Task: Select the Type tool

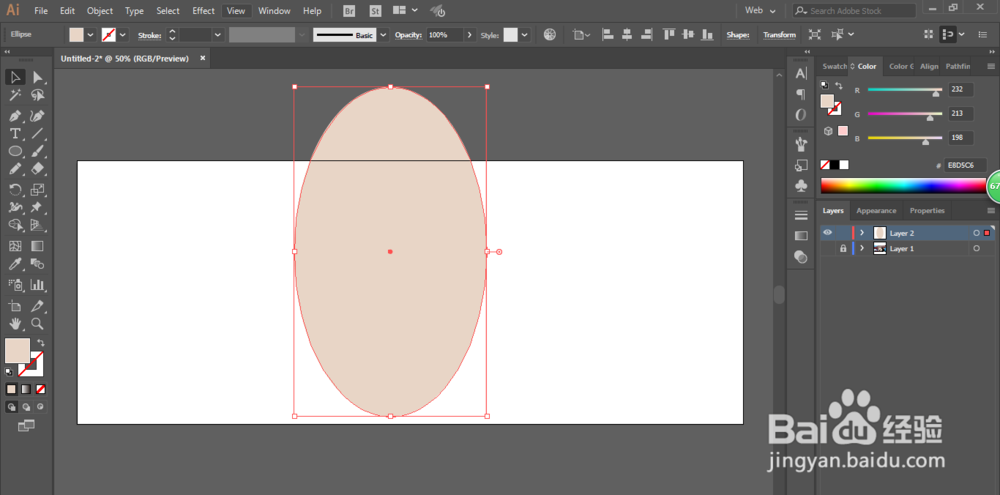Action: click(15, 133)
